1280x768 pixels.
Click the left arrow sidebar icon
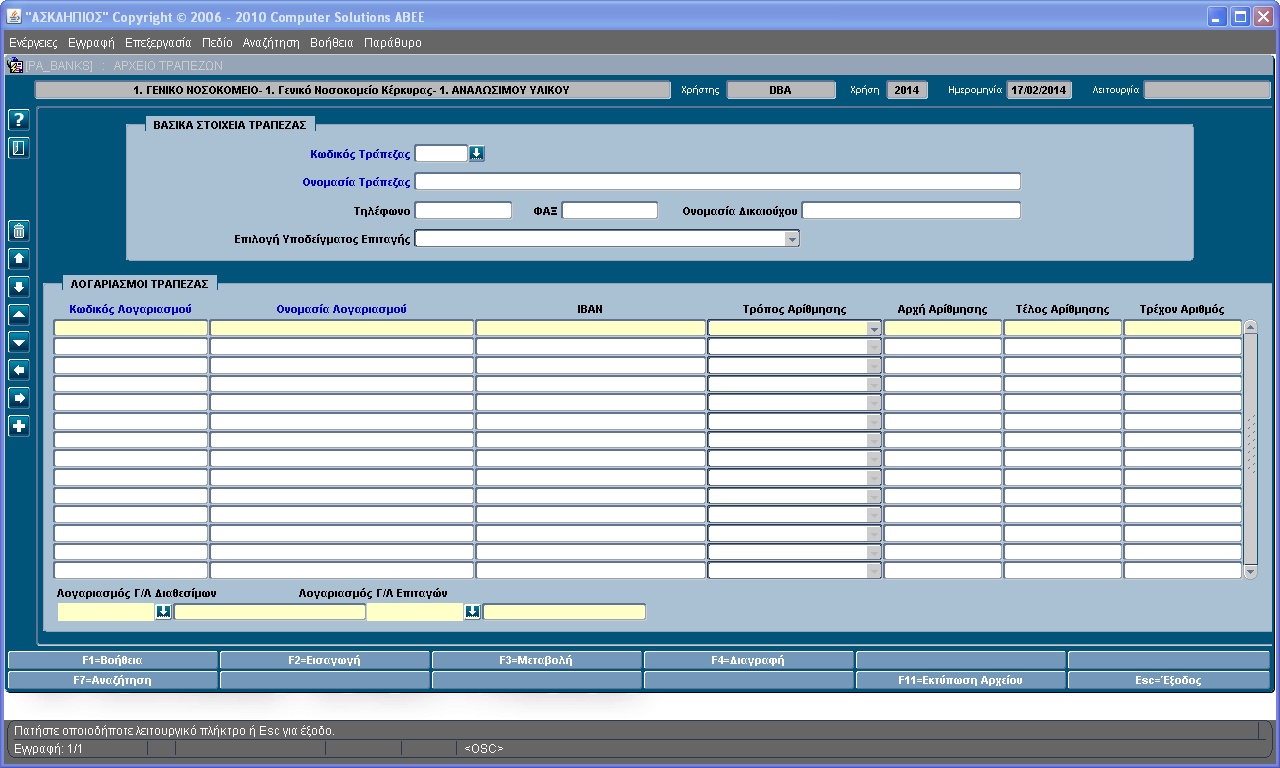[19, 370]
